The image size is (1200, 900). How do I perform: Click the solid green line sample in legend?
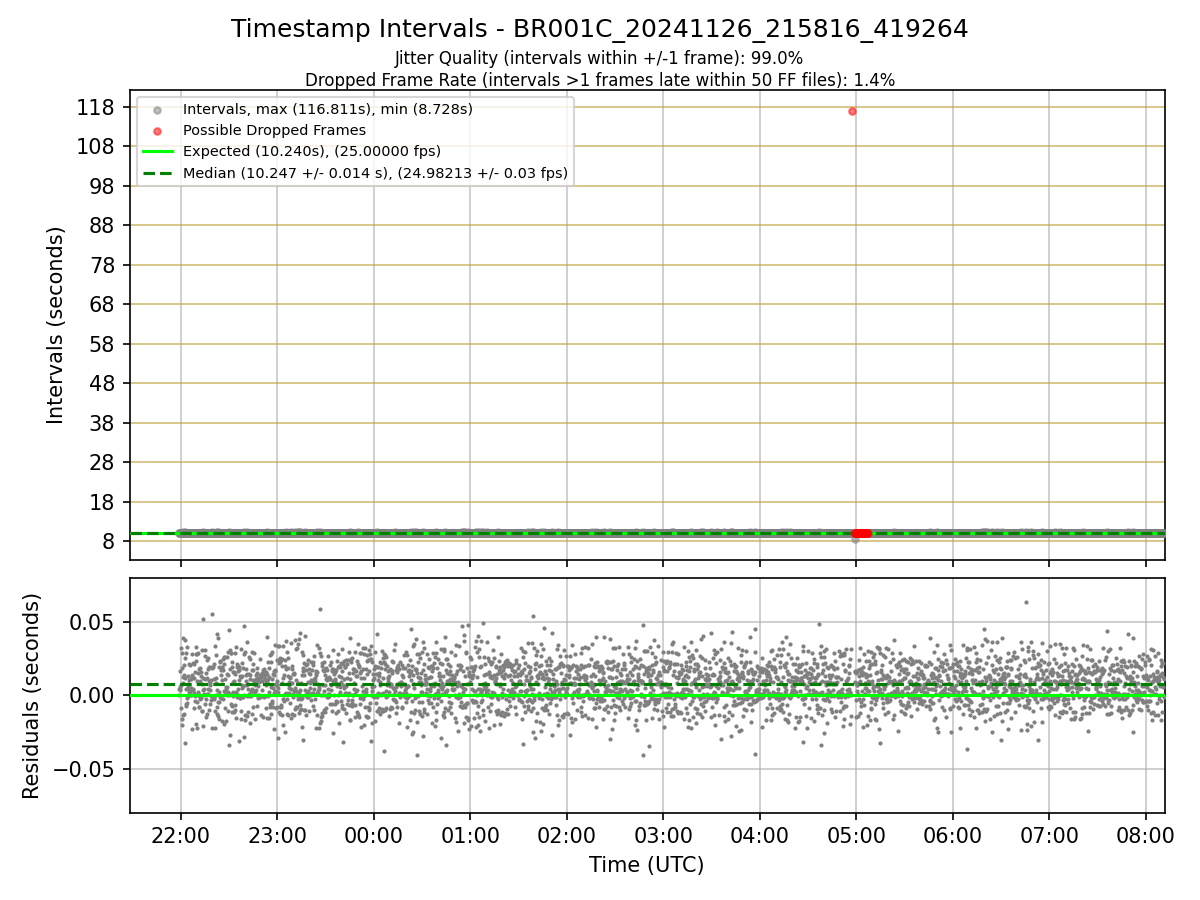[x=157, y=152]
